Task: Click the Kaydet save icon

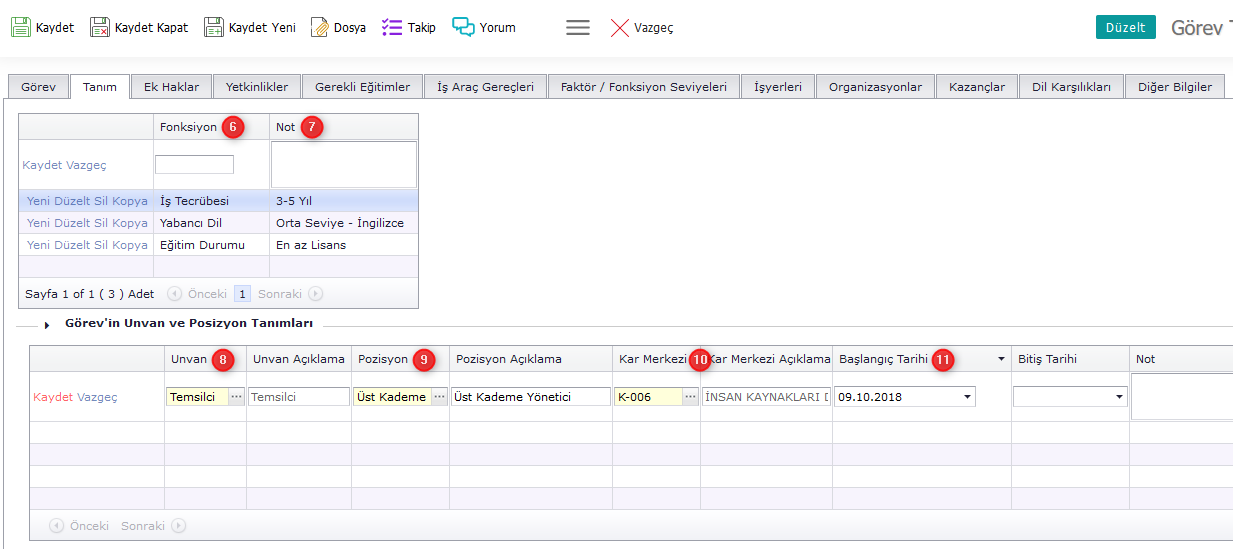Action: tap(21, 27)
